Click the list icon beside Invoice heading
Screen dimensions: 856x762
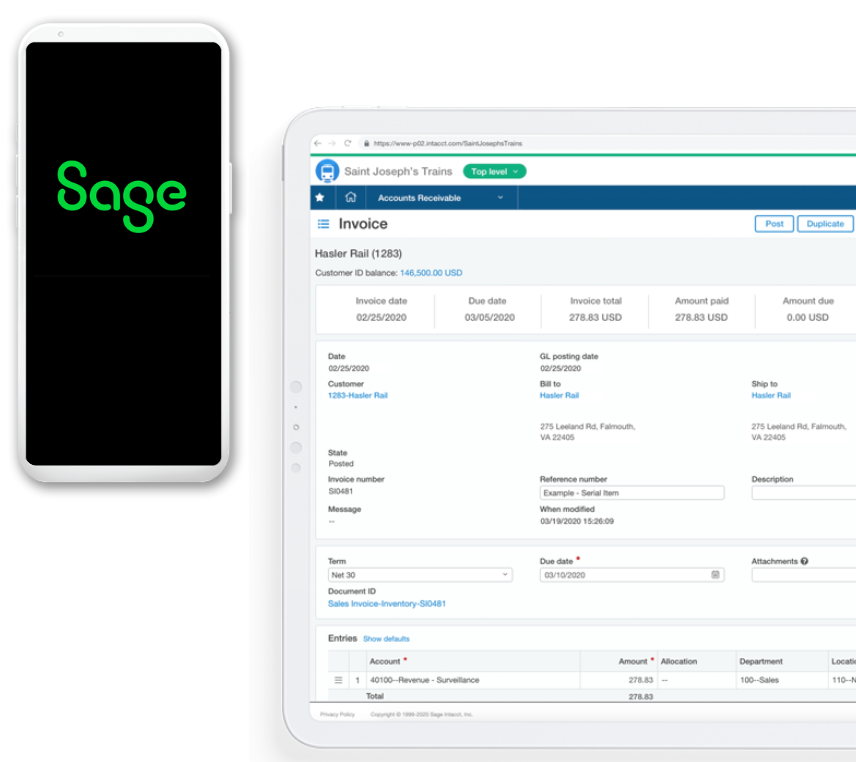[323, 223]
